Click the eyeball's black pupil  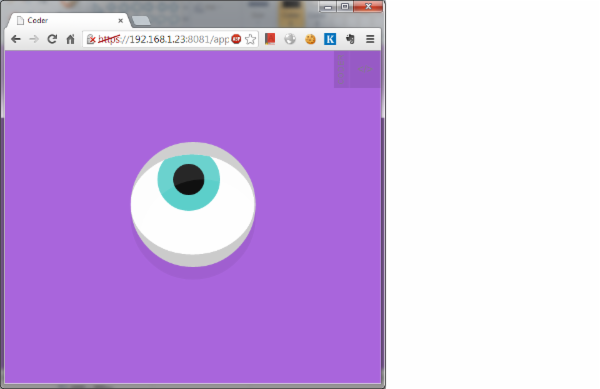189,179
